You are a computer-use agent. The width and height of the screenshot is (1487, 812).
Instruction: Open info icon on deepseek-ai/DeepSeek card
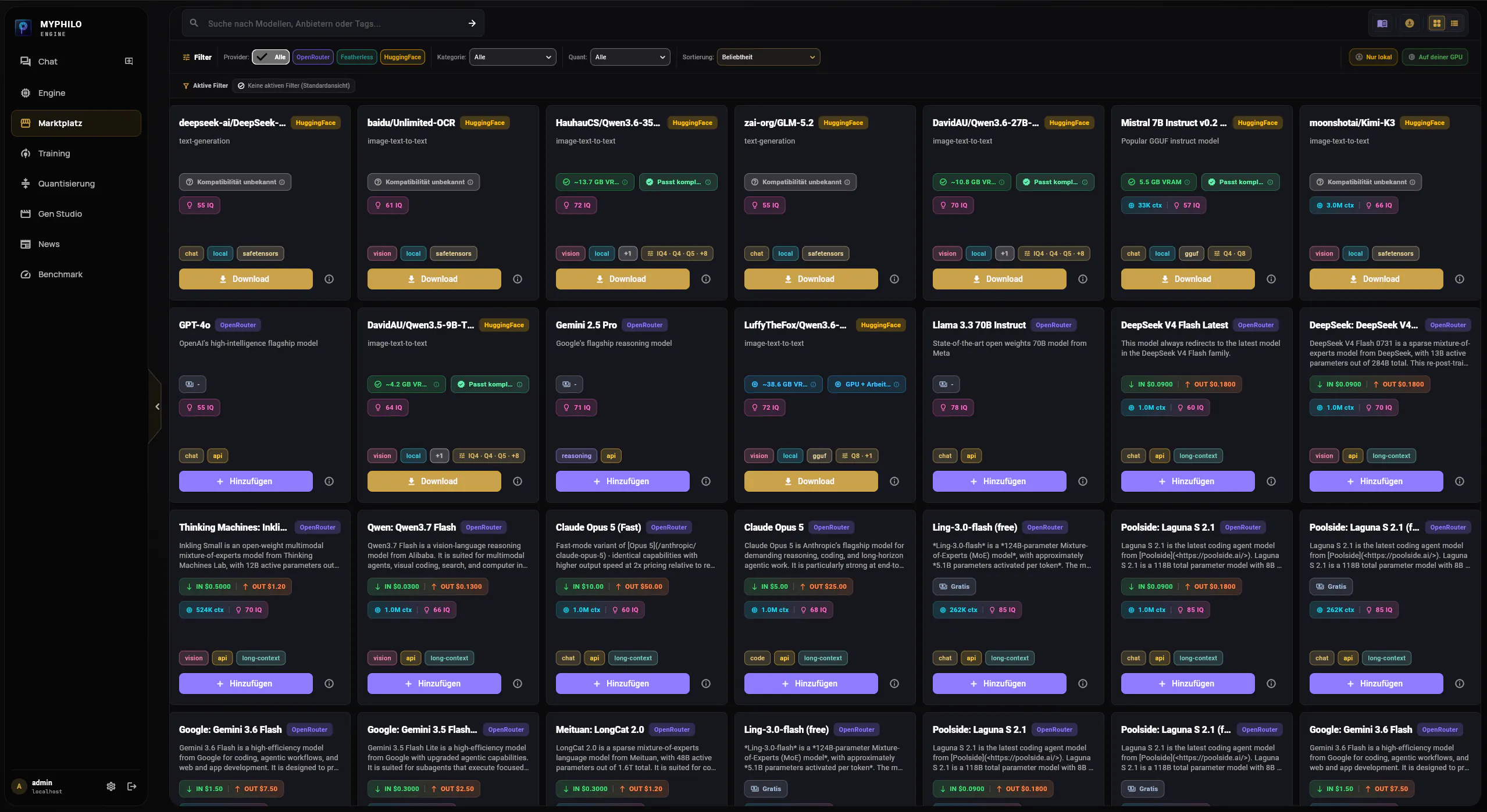click(x=329, y=279)
